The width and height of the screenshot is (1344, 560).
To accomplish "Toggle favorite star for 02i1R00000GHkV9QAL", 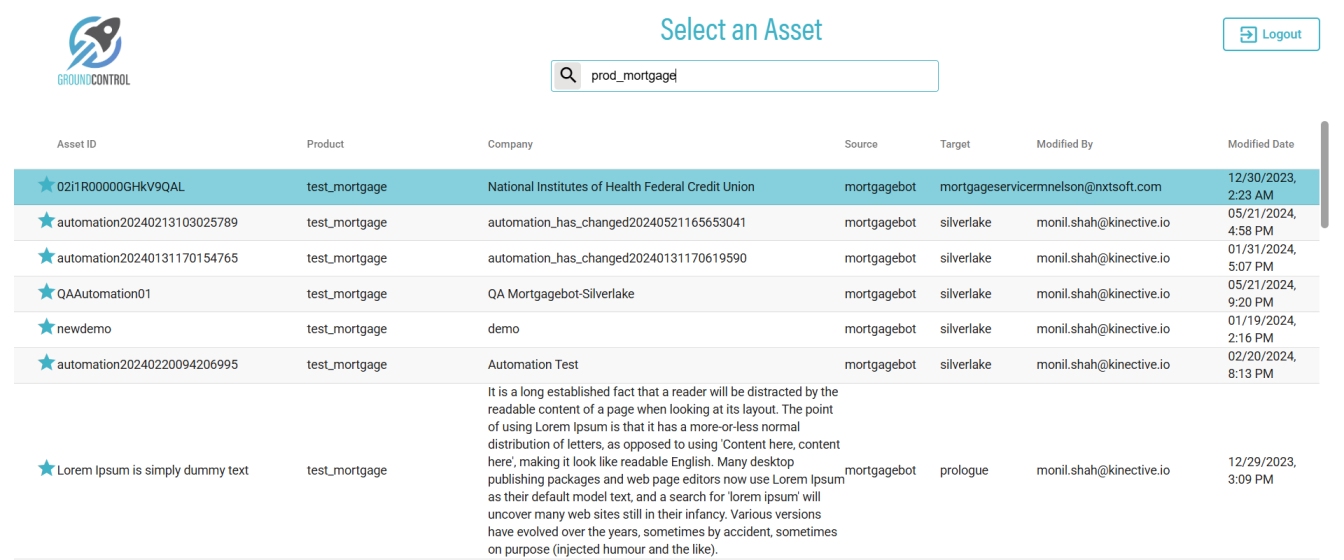I will click(46, 185).
